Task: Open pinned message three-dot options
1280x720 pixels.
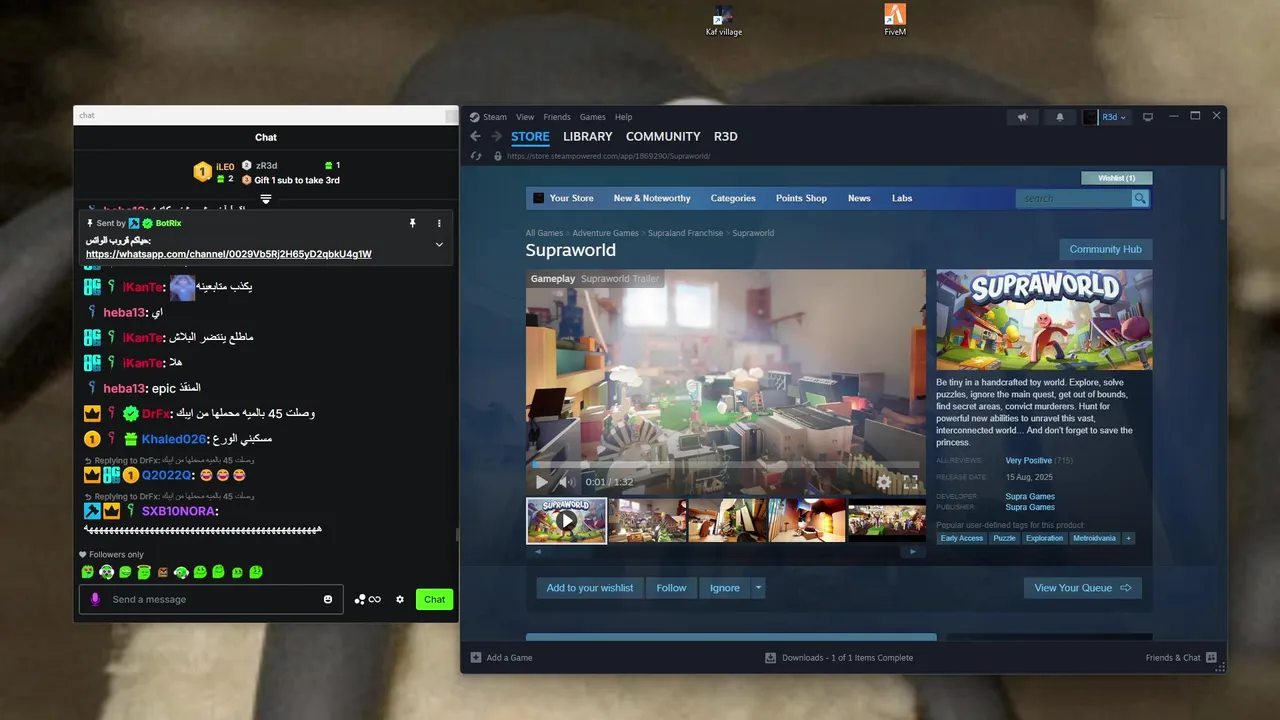Action: (439, 223)
